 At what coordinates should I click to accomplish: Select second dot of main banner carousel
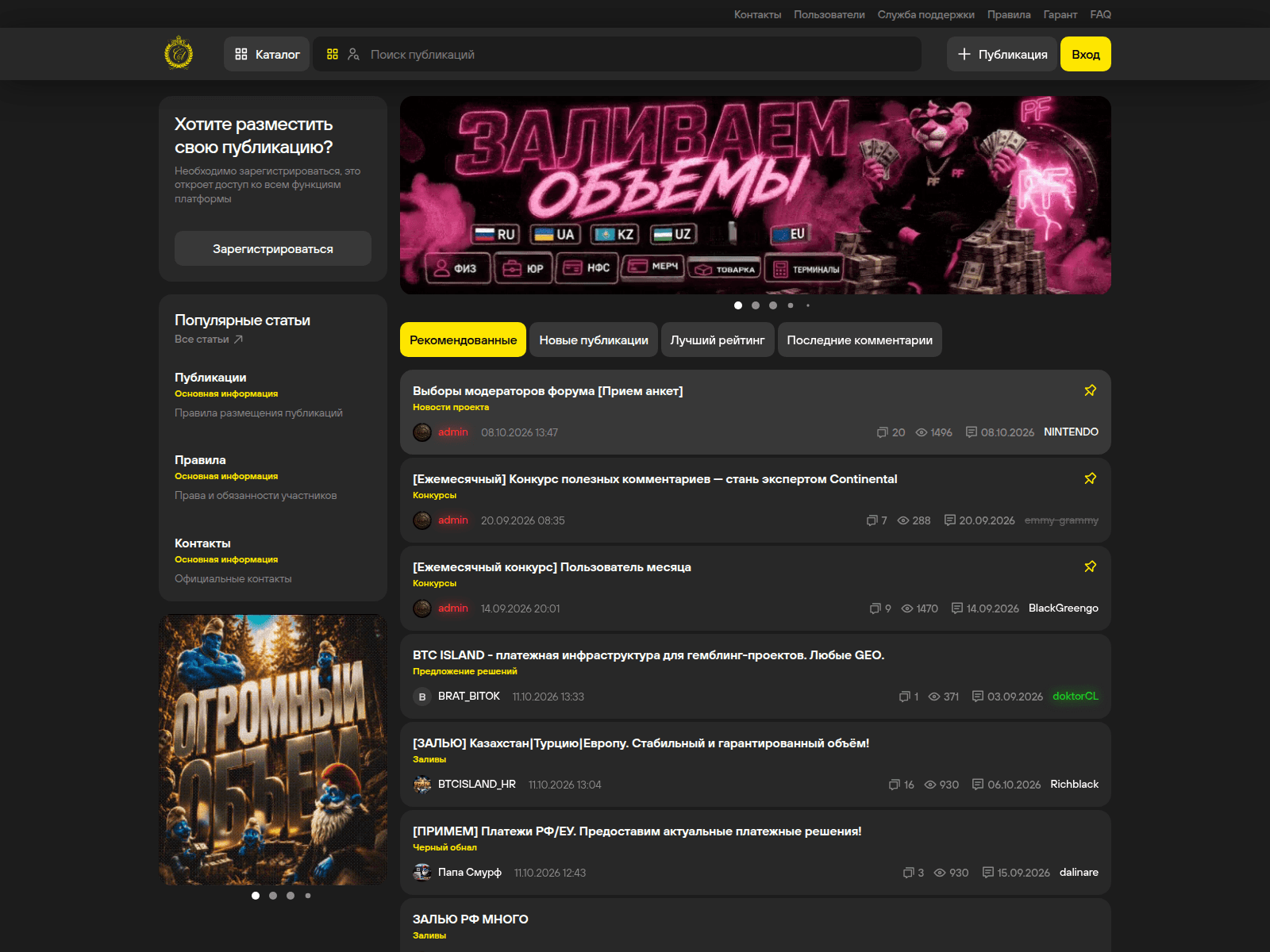tap(756, 305)
